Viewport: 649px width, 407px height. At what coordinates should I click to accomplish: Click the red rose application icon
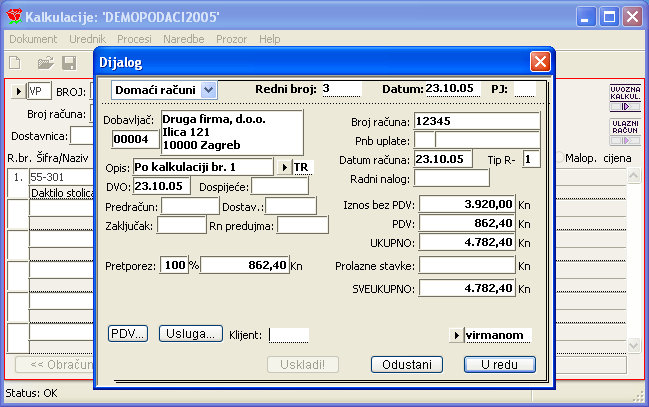[14, 17]
